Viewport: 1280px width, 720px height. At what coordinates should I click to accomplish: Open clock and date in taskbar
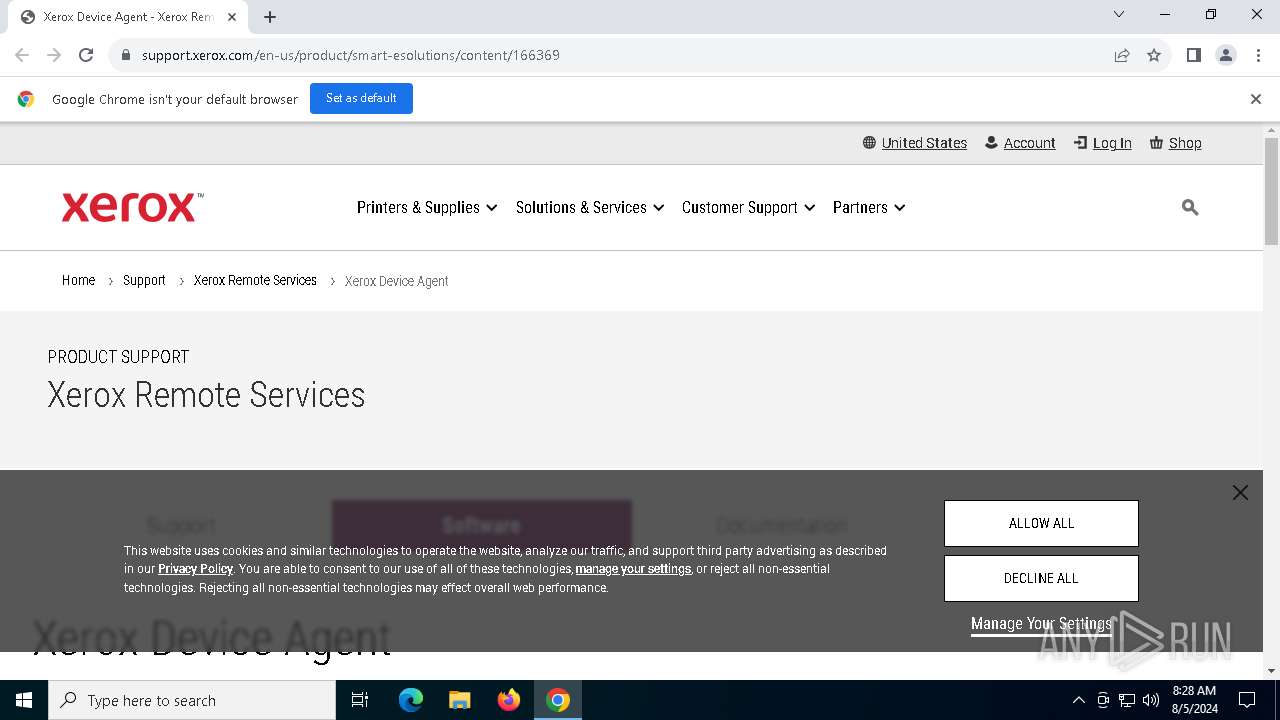point(1195,700)
